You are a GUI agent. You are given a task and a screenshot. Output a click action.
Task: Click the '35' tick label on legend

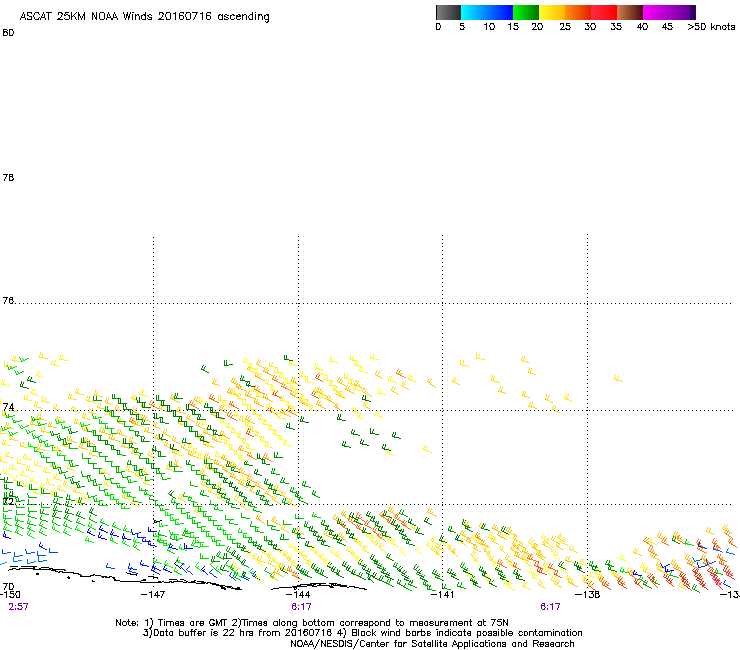[x=616, y=27]
